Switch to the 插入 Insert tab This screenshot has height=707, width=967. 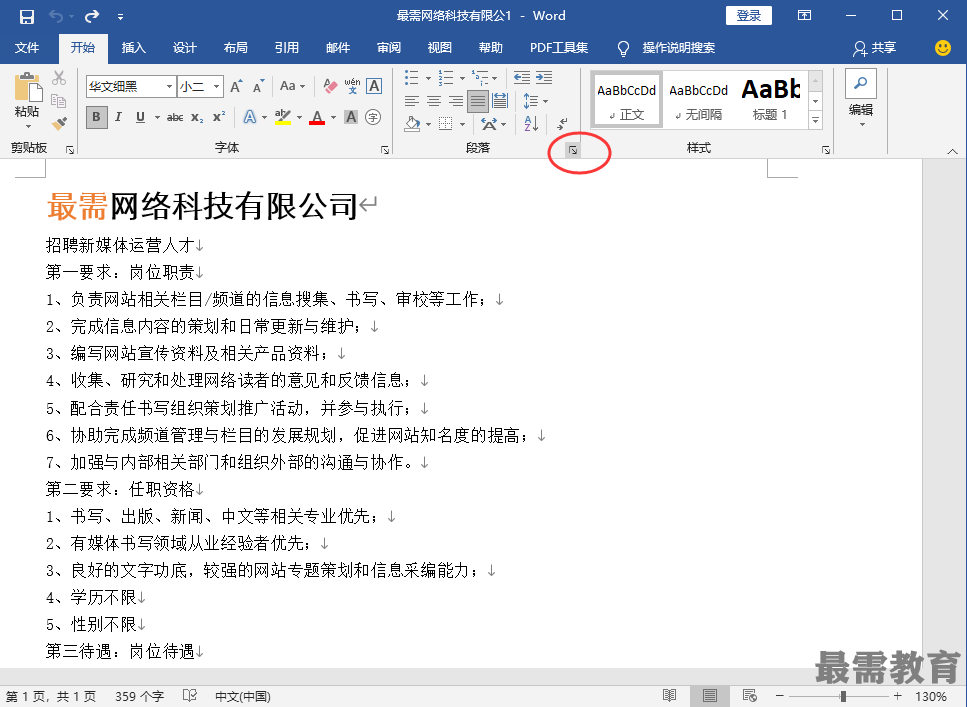click(133, 48)
